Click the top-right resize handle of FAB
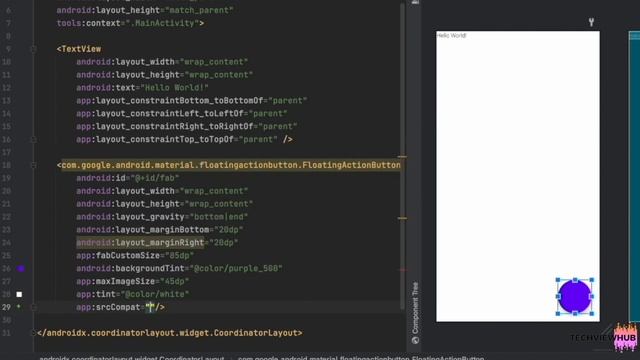Viewport: 640px width, 360px height. click(x=592, y=280)
